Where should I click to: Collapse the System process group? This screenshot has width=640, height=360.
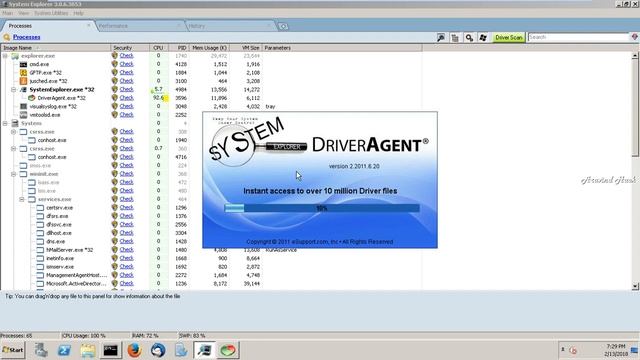pyautogui.click(x=5, y=123)
